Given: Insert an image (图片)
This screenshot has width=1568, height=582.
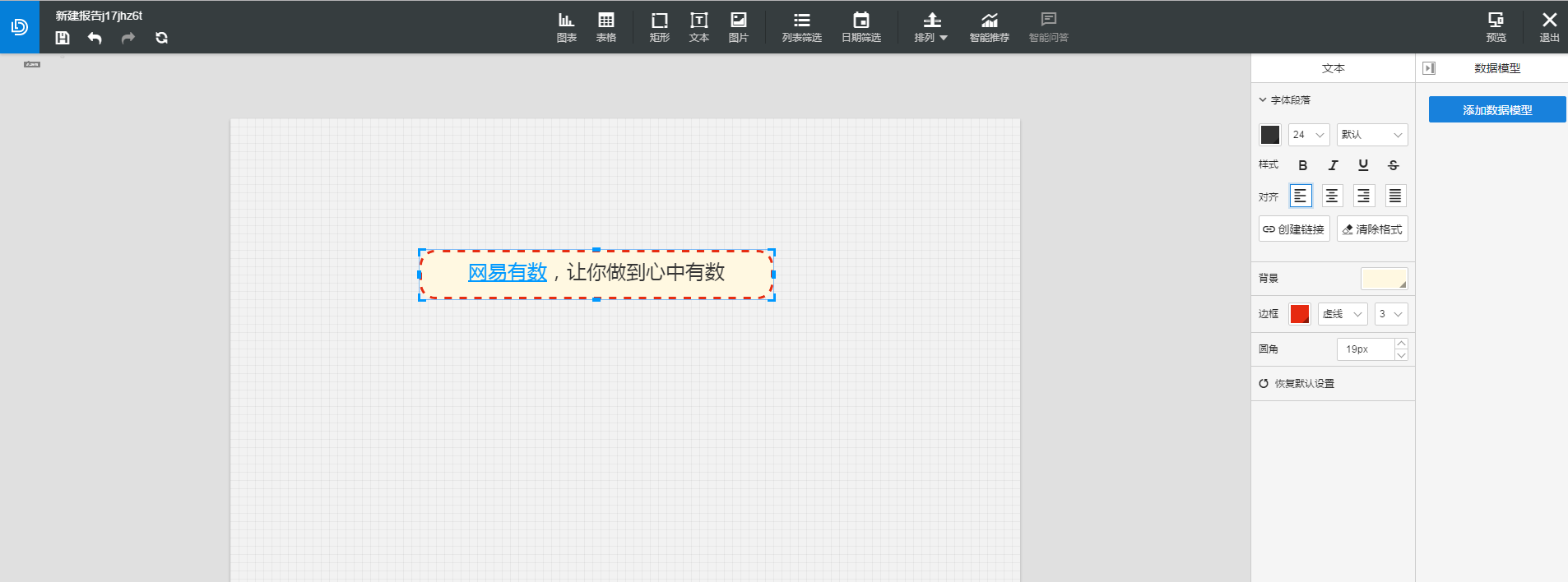Looking at the screenshot, I should pos(739,27).
